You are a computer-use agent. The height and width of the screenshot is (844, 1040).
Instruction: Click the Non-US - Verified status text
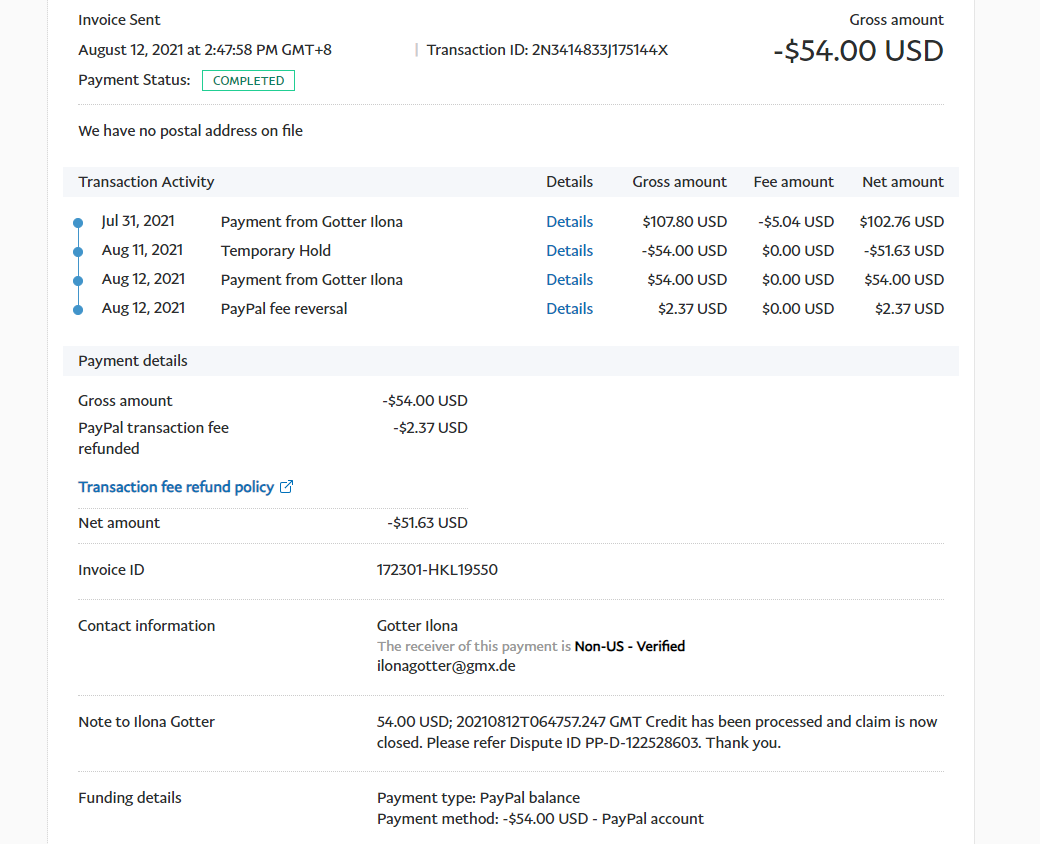coord(629,646)
